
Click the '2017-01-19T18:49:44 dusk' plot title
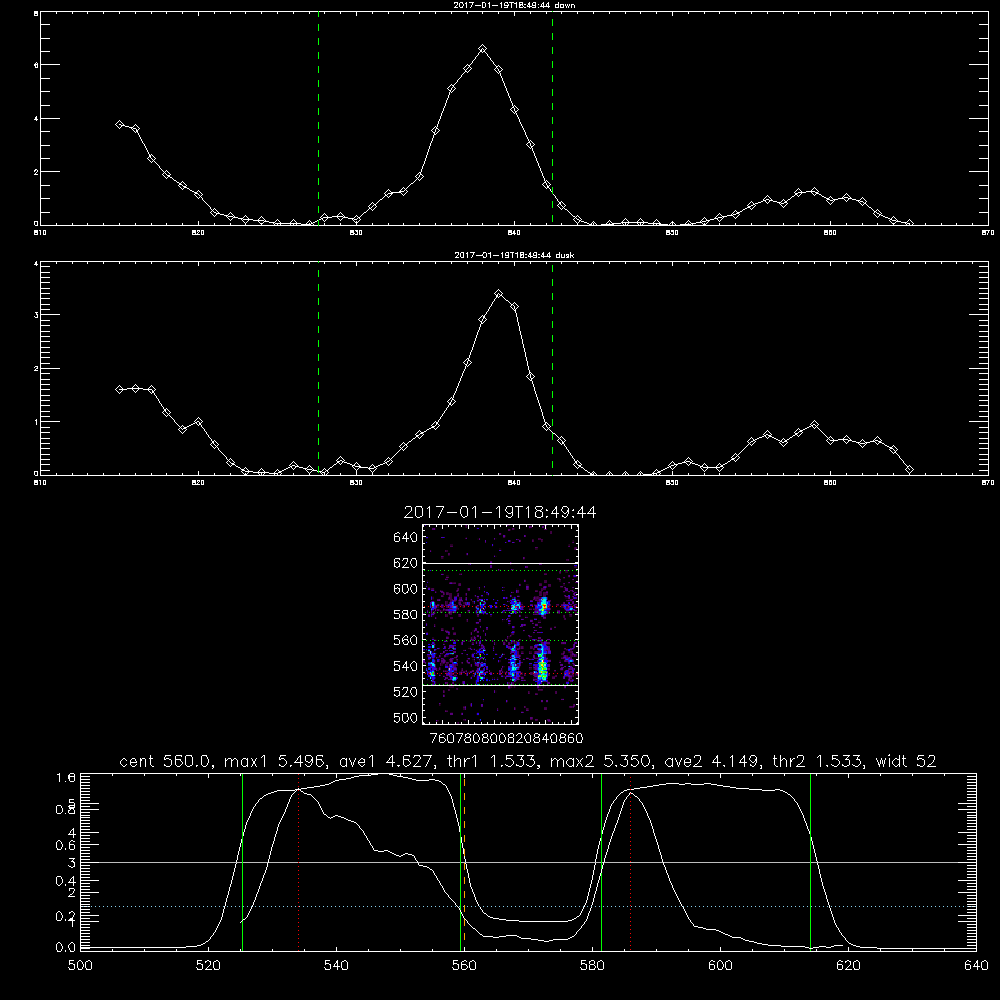514,255
